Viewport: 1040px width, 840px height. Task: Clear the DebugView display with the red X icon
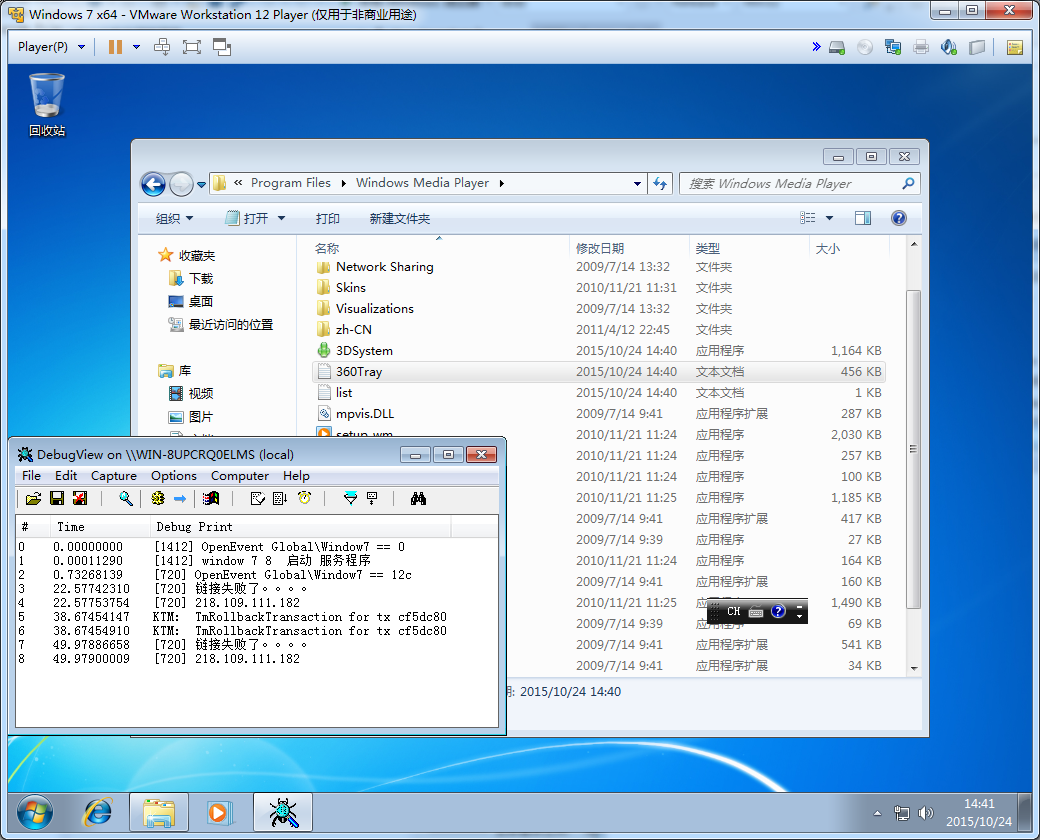tap(80, 498)
